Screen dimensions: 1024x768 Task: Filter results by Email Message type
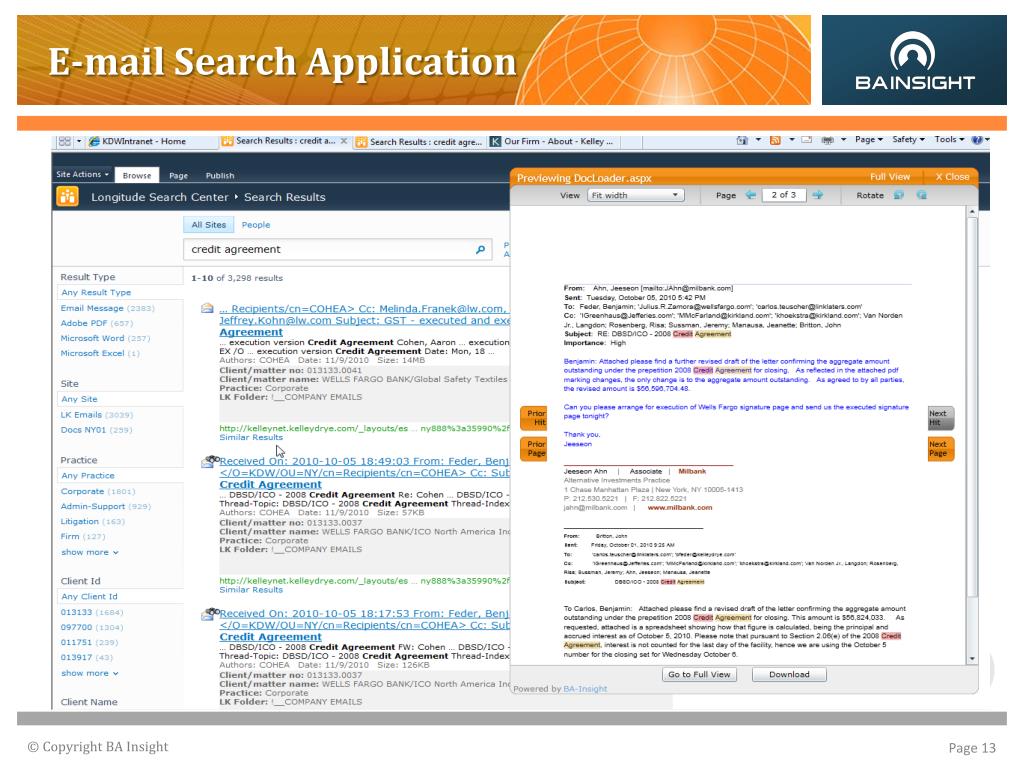click(x=108, y=308)
